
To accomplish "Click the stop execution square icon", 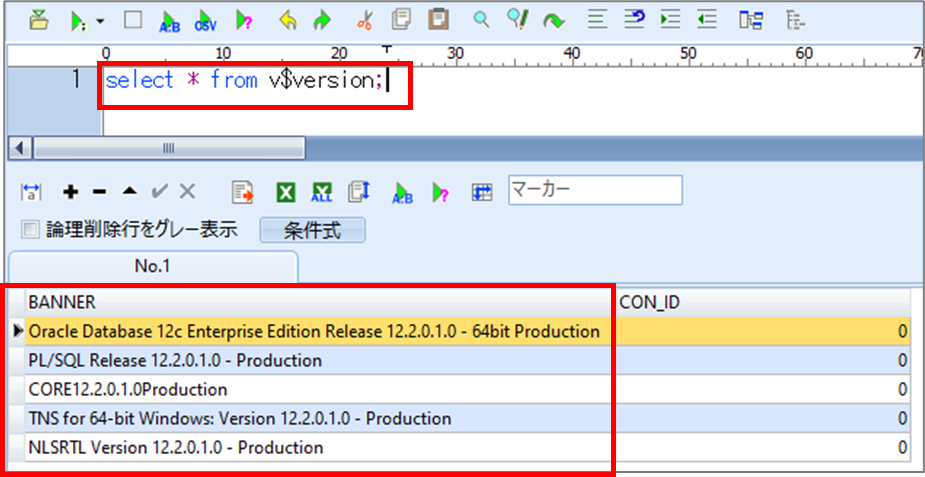I will click(x=133, y=21).
